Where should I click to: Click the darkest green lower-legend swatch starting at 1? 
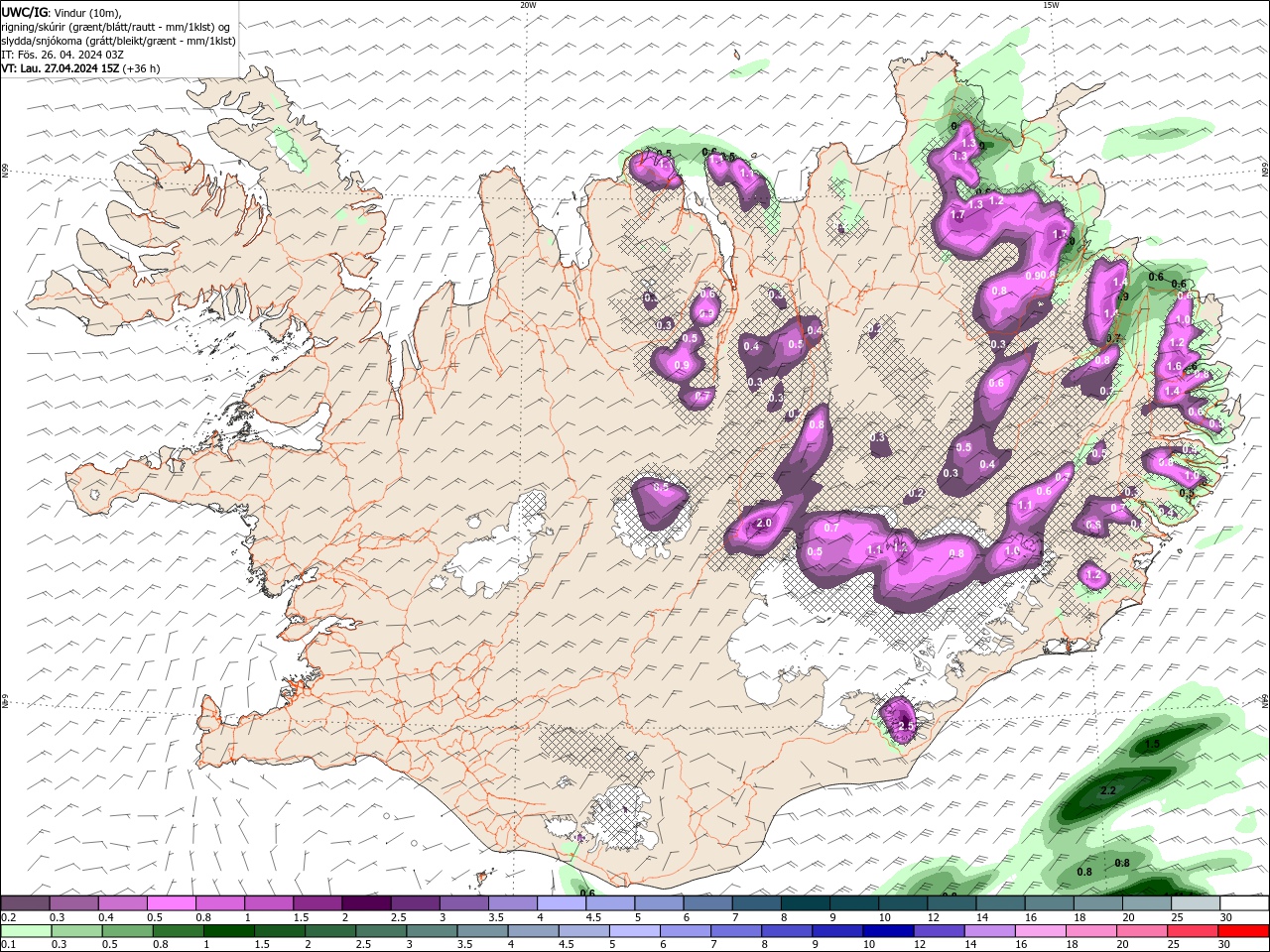228,931
